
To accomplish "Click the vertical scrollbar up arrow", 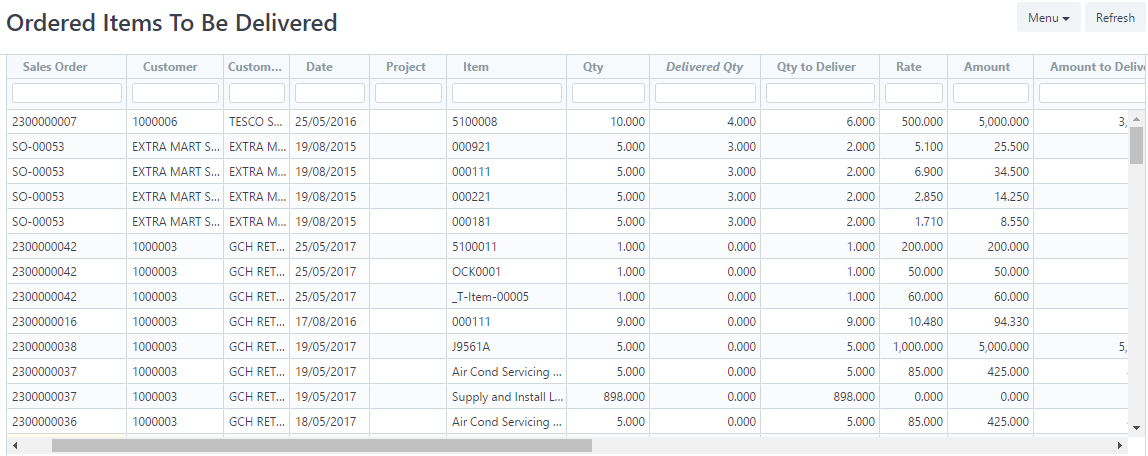I will [x=1136, y=118].
